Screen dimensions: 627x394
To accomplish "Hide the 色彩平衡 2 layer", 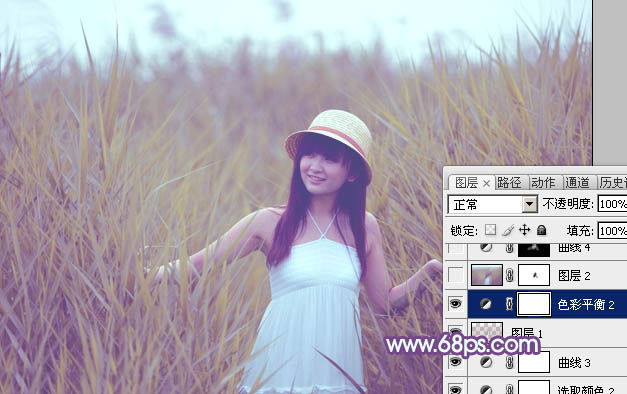I will tap(456, 304).
